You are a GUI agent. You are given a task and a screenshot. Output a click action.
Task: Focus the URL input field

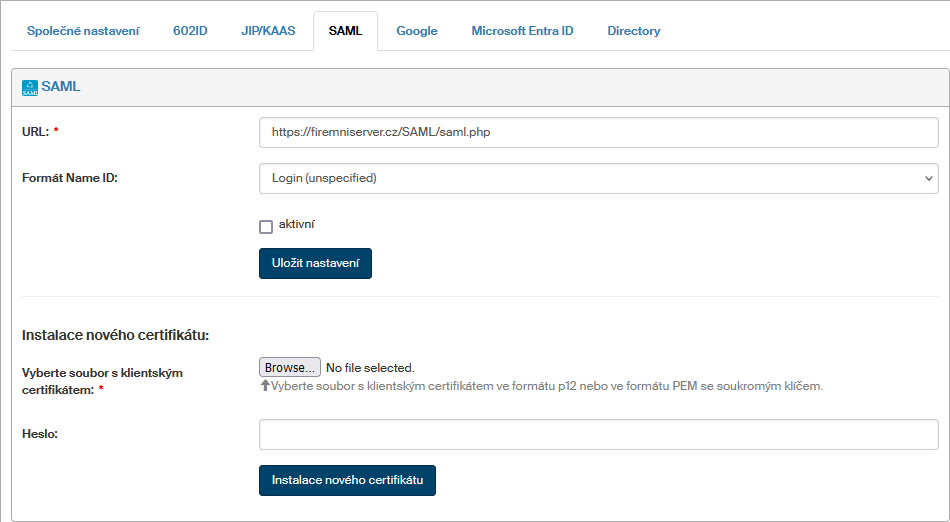(598, 131)
